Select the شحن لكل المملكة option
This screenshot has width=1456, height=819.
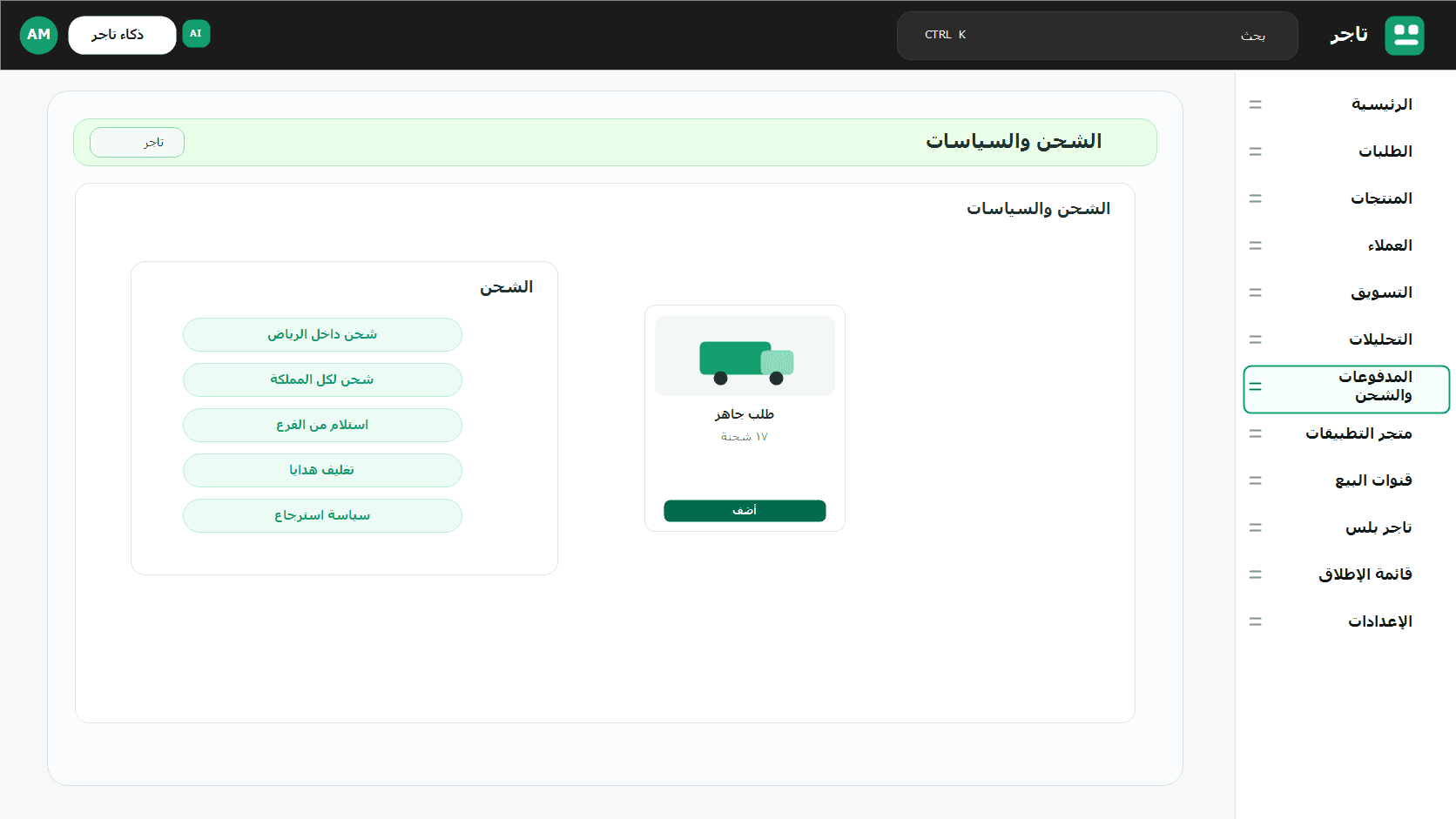point(322,379)
